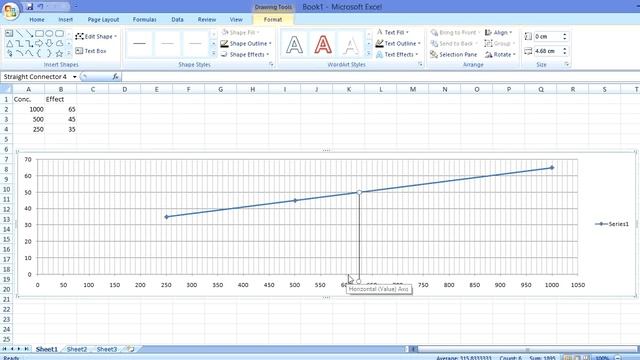Expand the Shape Styles gallery
640x360 pixels.
point(213,53)
